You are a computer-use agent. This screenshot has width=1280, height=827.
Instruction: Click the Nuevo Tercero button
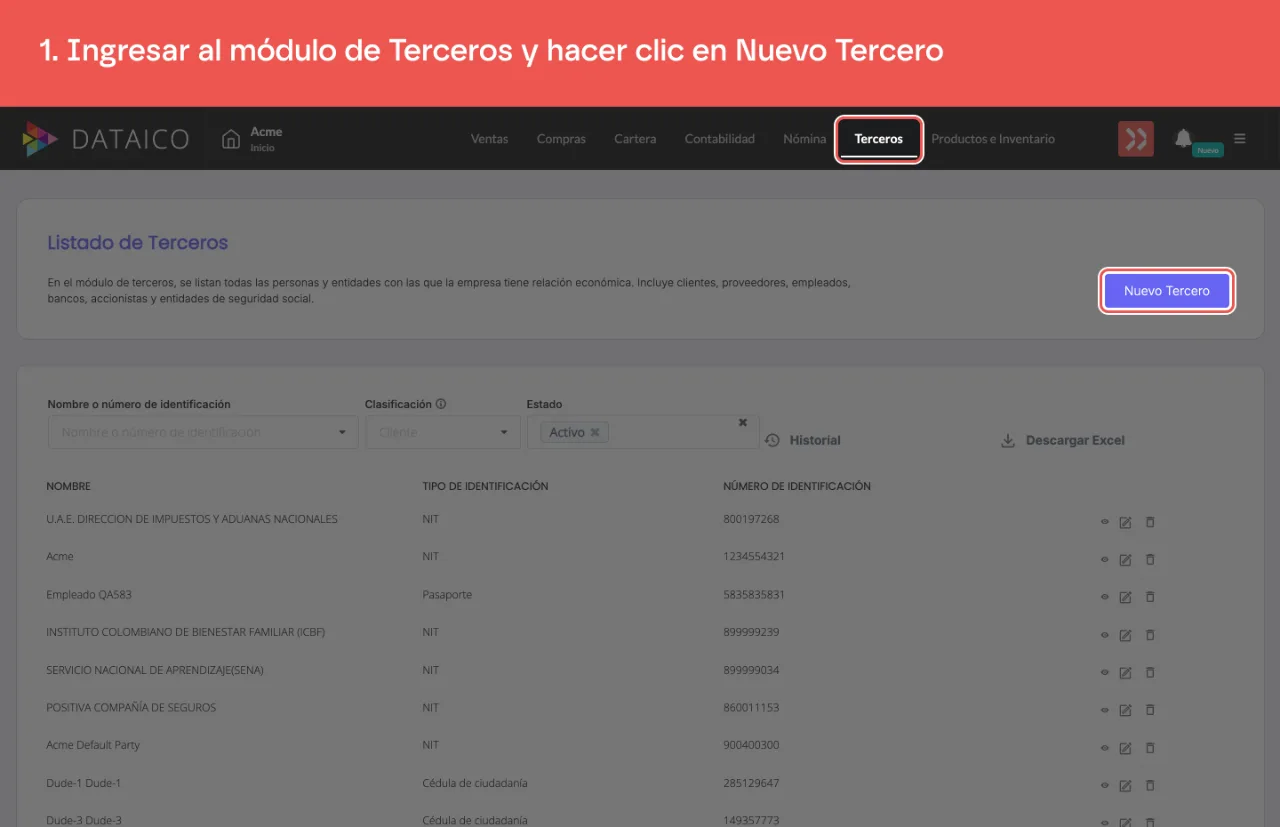pos(1167,291)
